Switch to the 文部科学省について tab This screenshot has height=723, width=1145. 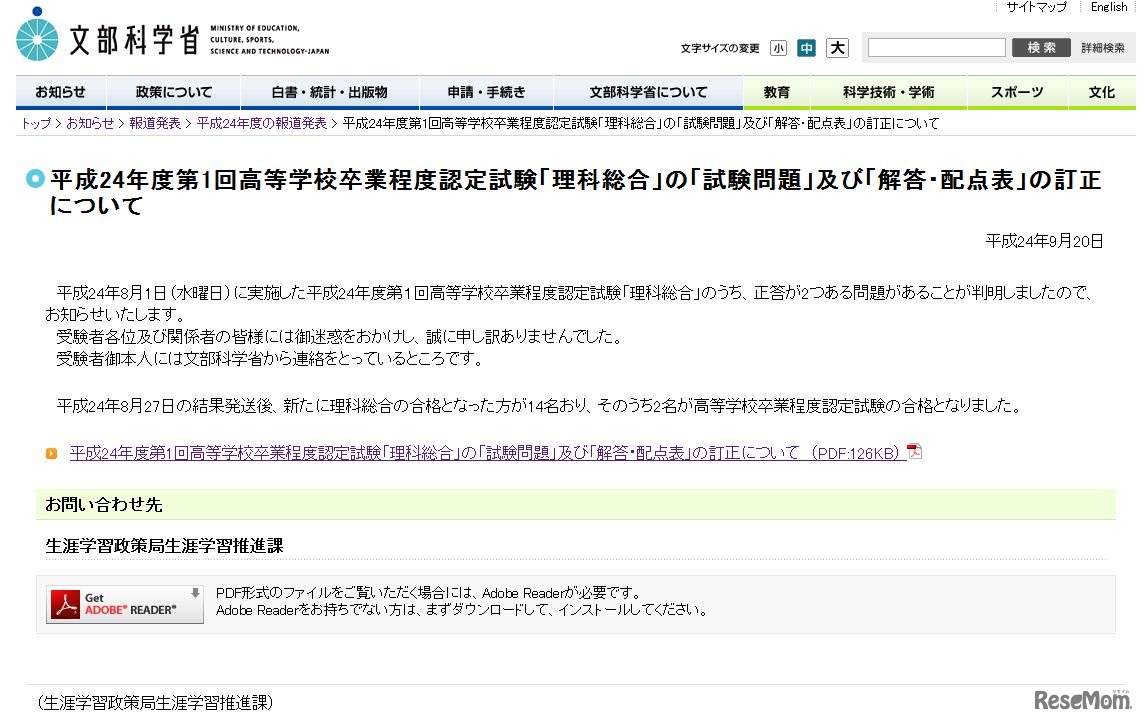[x=648, y=91]
